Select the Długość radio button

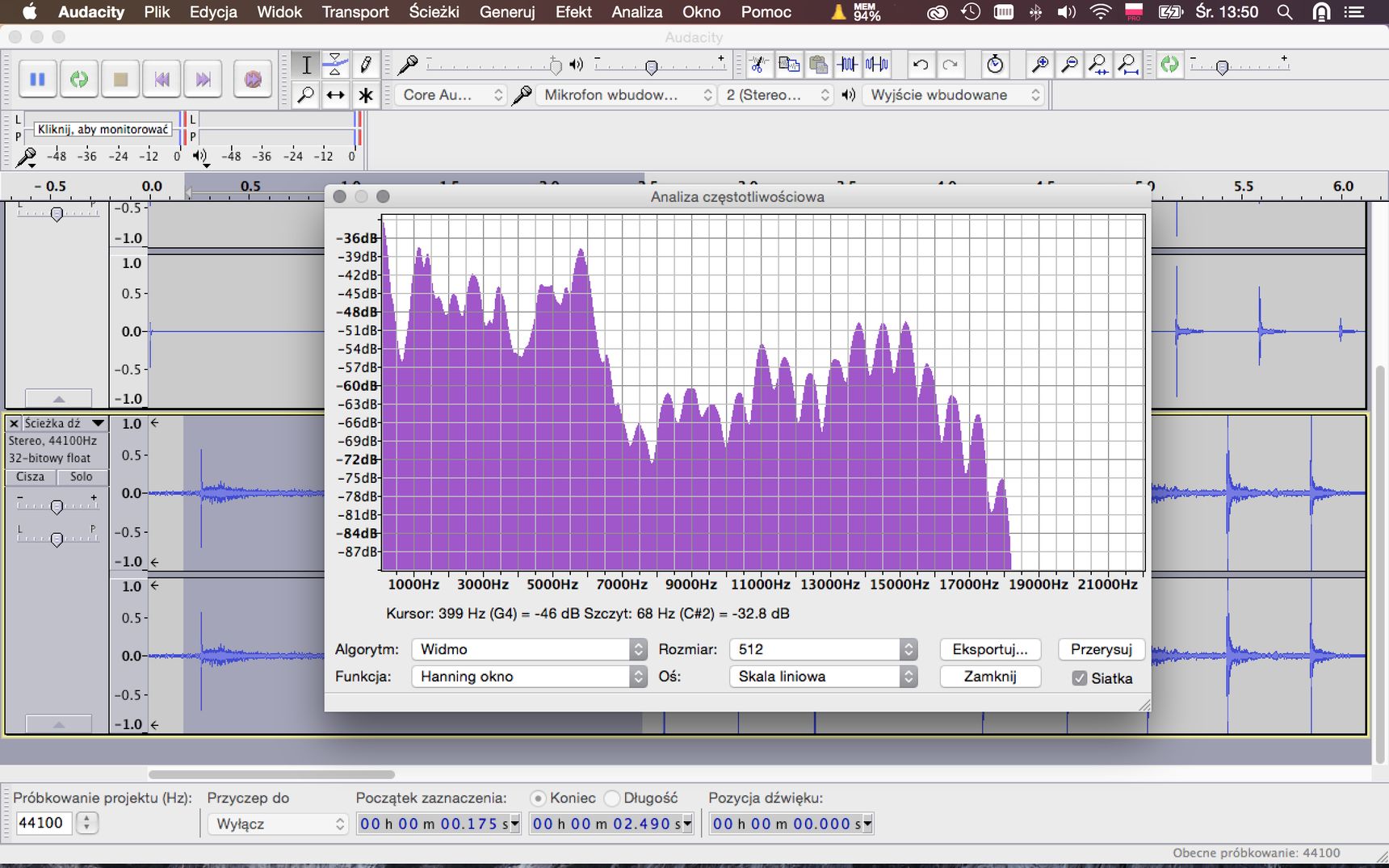pos(612,798)
